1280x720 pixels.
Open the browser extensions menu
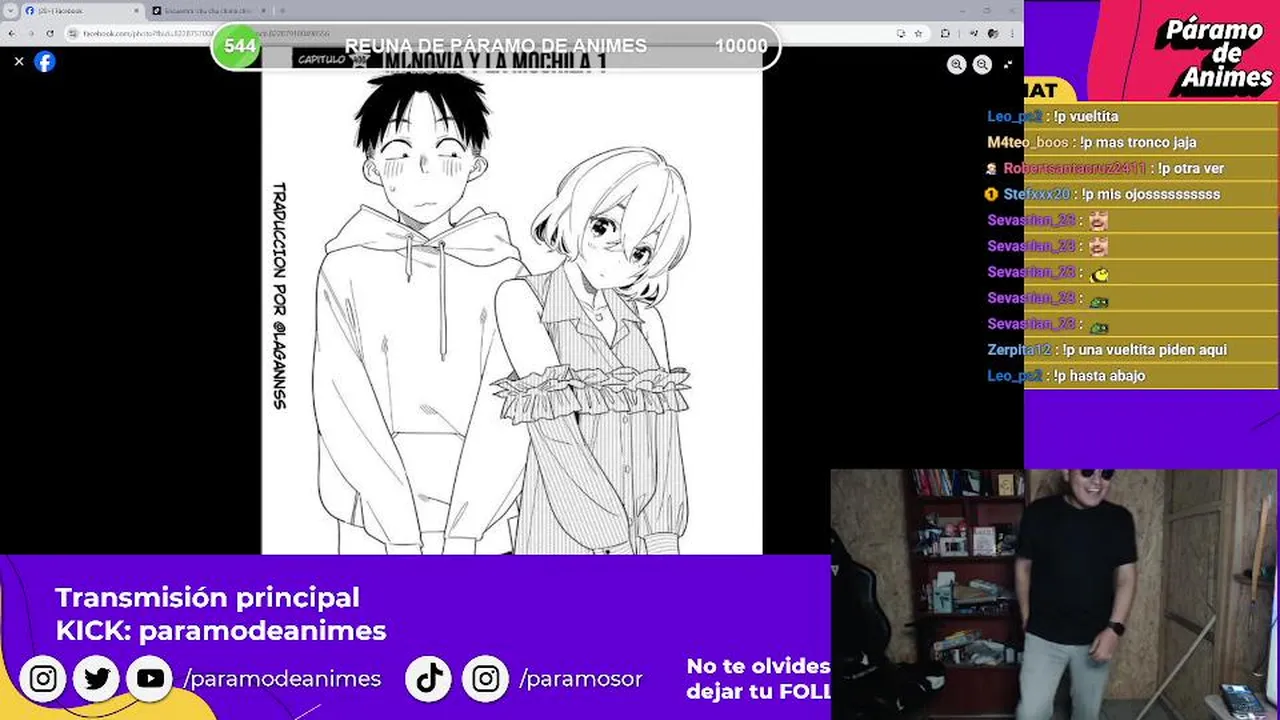coord(945,33)
